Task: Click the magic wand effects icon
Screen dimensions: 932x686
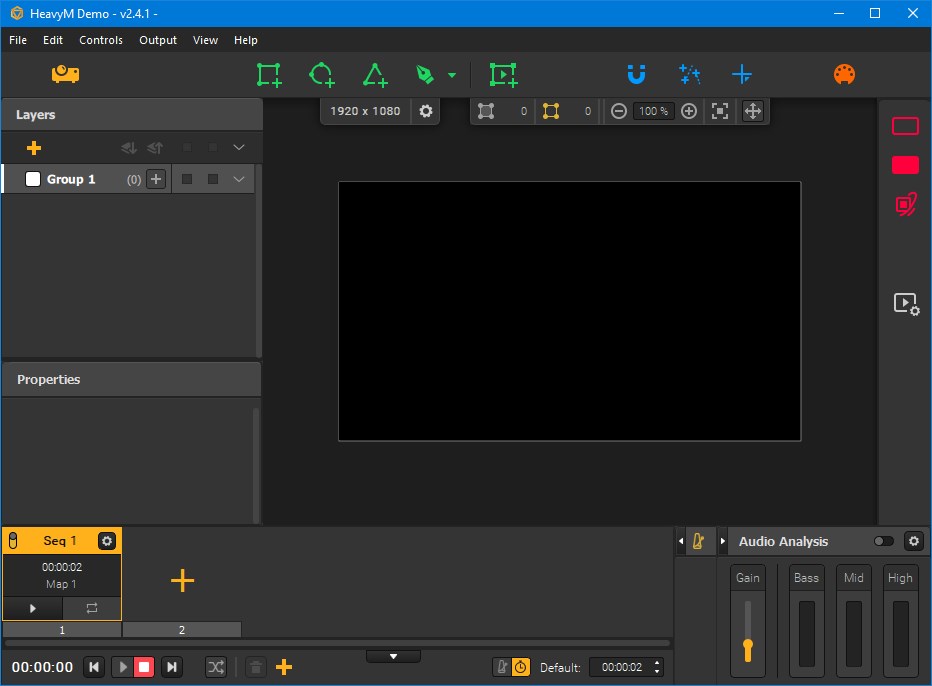Action: (689, 74)
